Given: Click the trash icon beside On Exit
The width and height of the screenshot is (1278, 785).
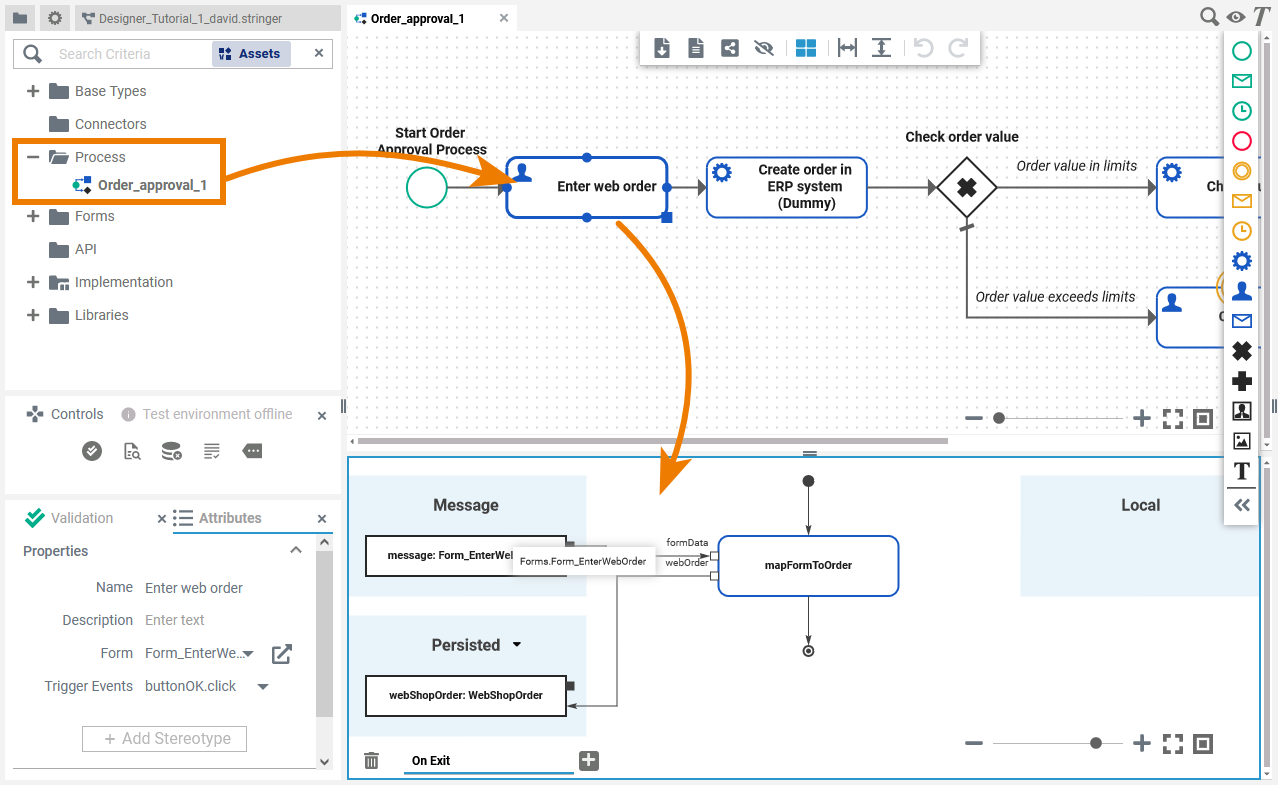Looking at the screenshot, I should click(x=372, y=761).
